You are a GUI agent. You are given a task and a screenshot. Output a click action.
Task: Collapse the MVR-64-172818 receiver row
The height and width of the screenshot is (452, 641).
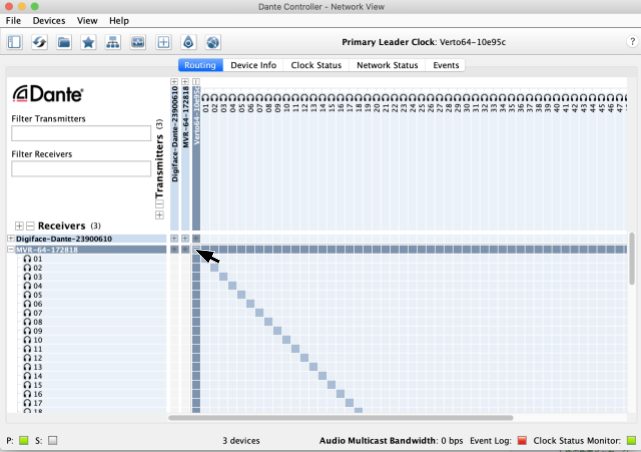[x=10, y=249]
